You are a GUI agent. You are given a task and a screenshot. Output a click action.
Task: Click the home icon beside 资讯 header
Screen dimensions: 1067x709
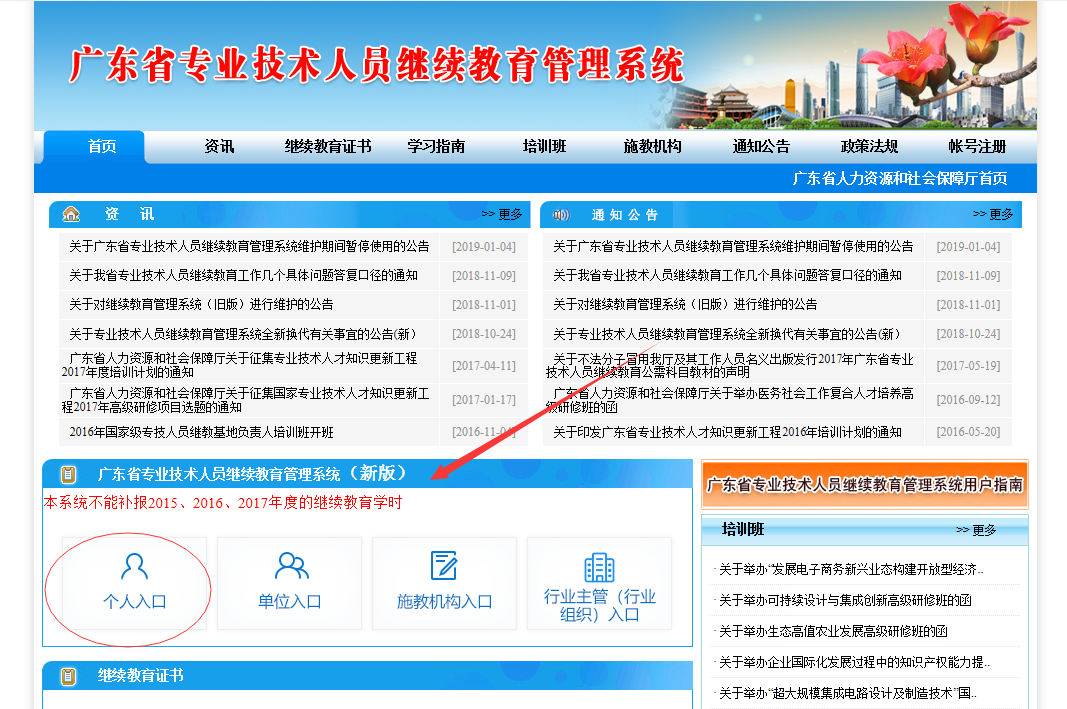tap(71, 214)
